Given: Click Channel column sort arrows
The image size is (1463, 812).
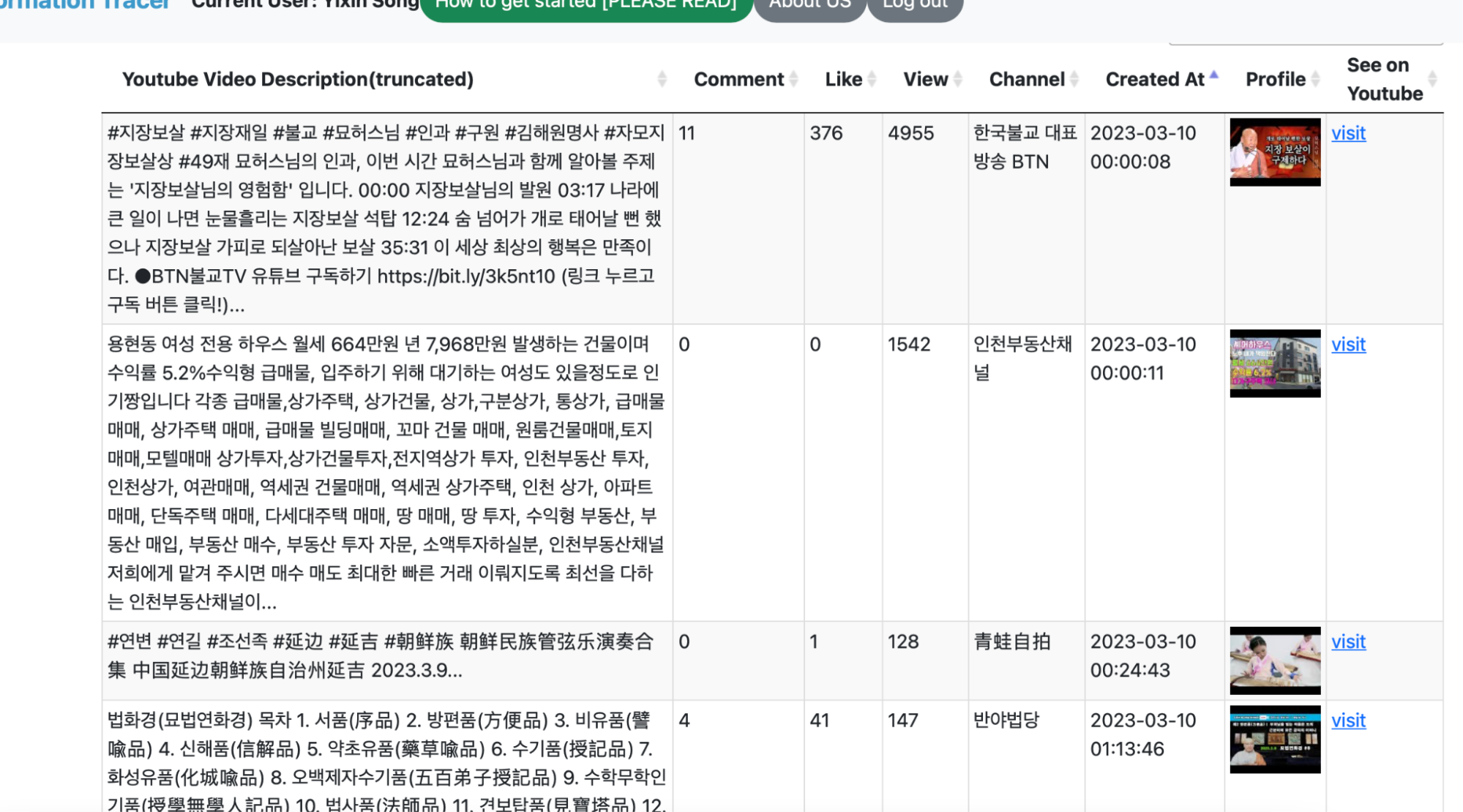Looking at the screenshot, I should pyautogui.click(x=1074, y=79).
